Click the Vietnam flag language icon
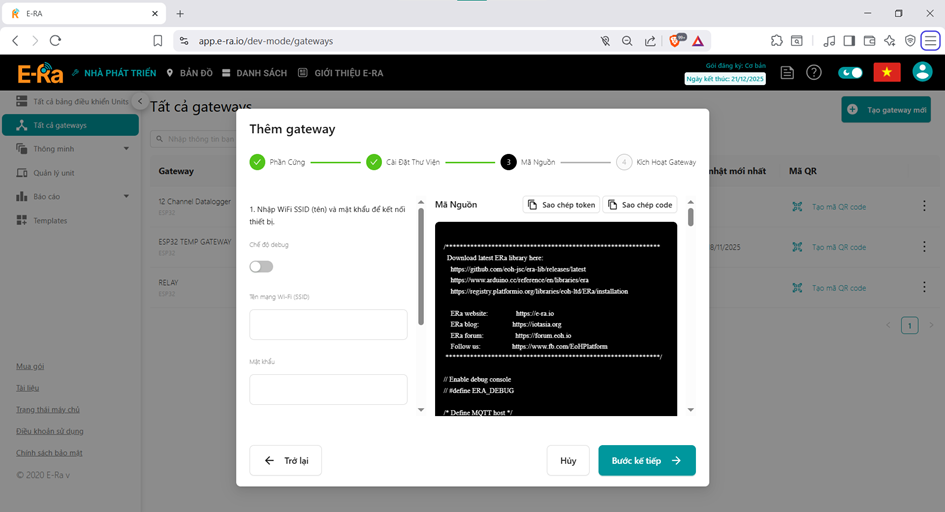This screenshot has height=512, width=945. point(887,72)
